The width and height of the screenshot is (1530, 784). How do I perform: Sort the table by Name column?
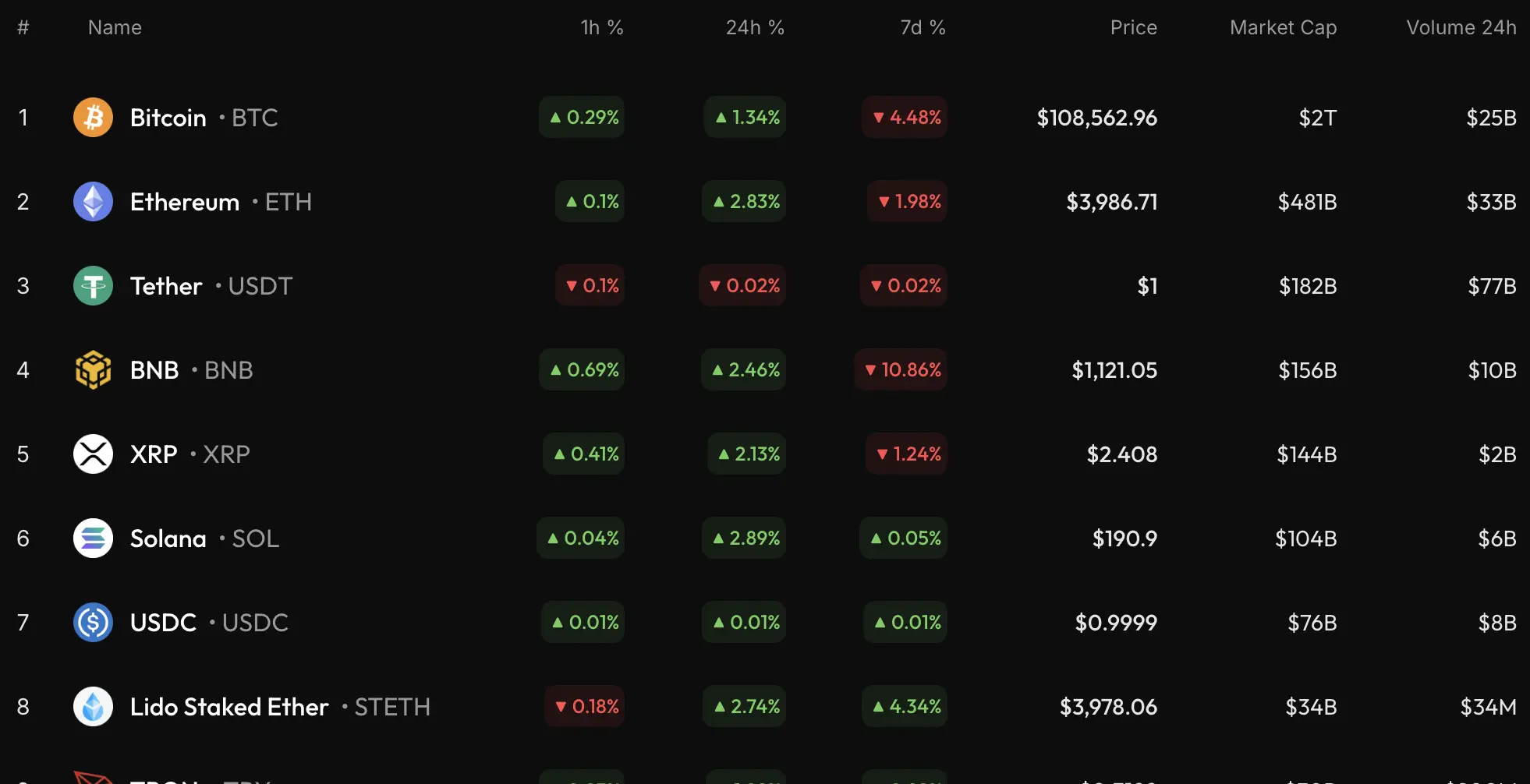115,28
